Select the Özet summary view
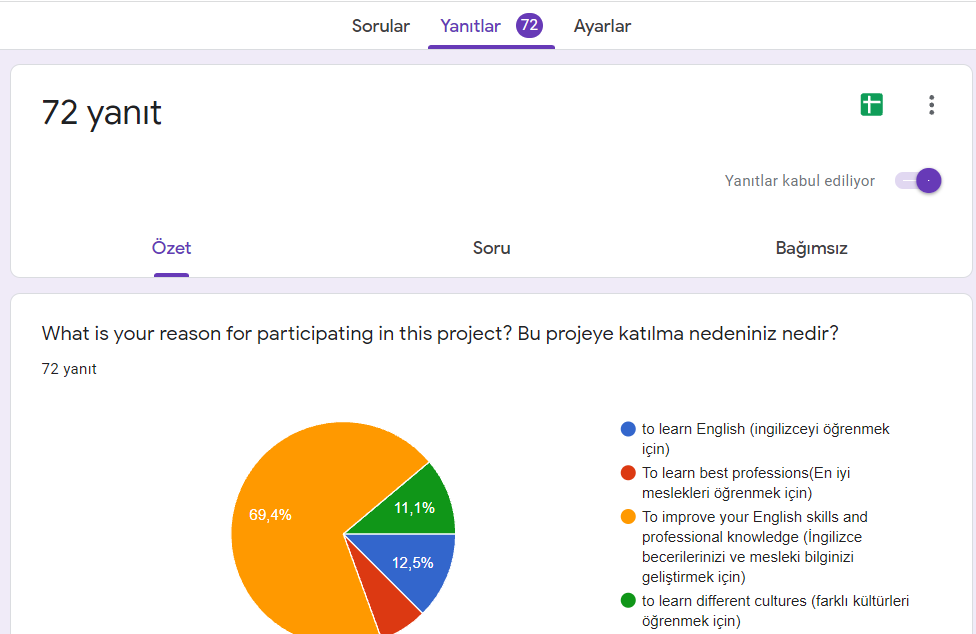Viewport: 976px width, 634px height. (171, 247)
